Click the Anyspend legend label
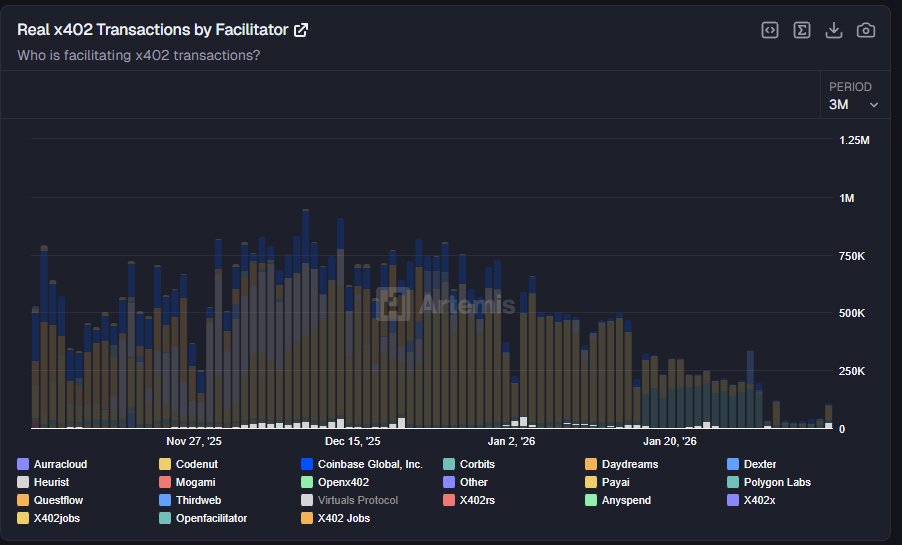 pyautogui.click(x=626, y=500)
